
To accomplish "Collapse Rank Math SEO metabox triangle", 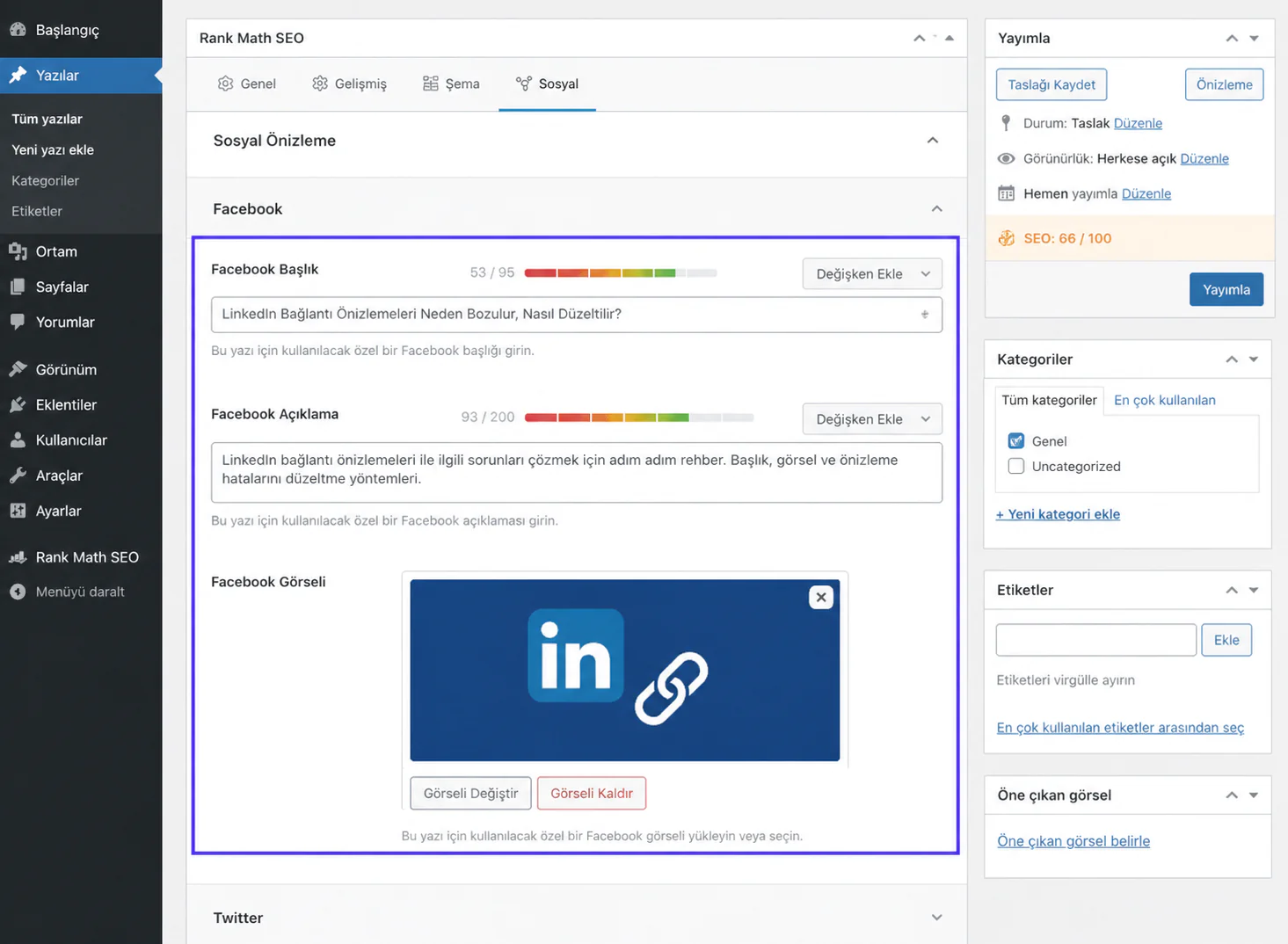I will [x=950, y=38].
